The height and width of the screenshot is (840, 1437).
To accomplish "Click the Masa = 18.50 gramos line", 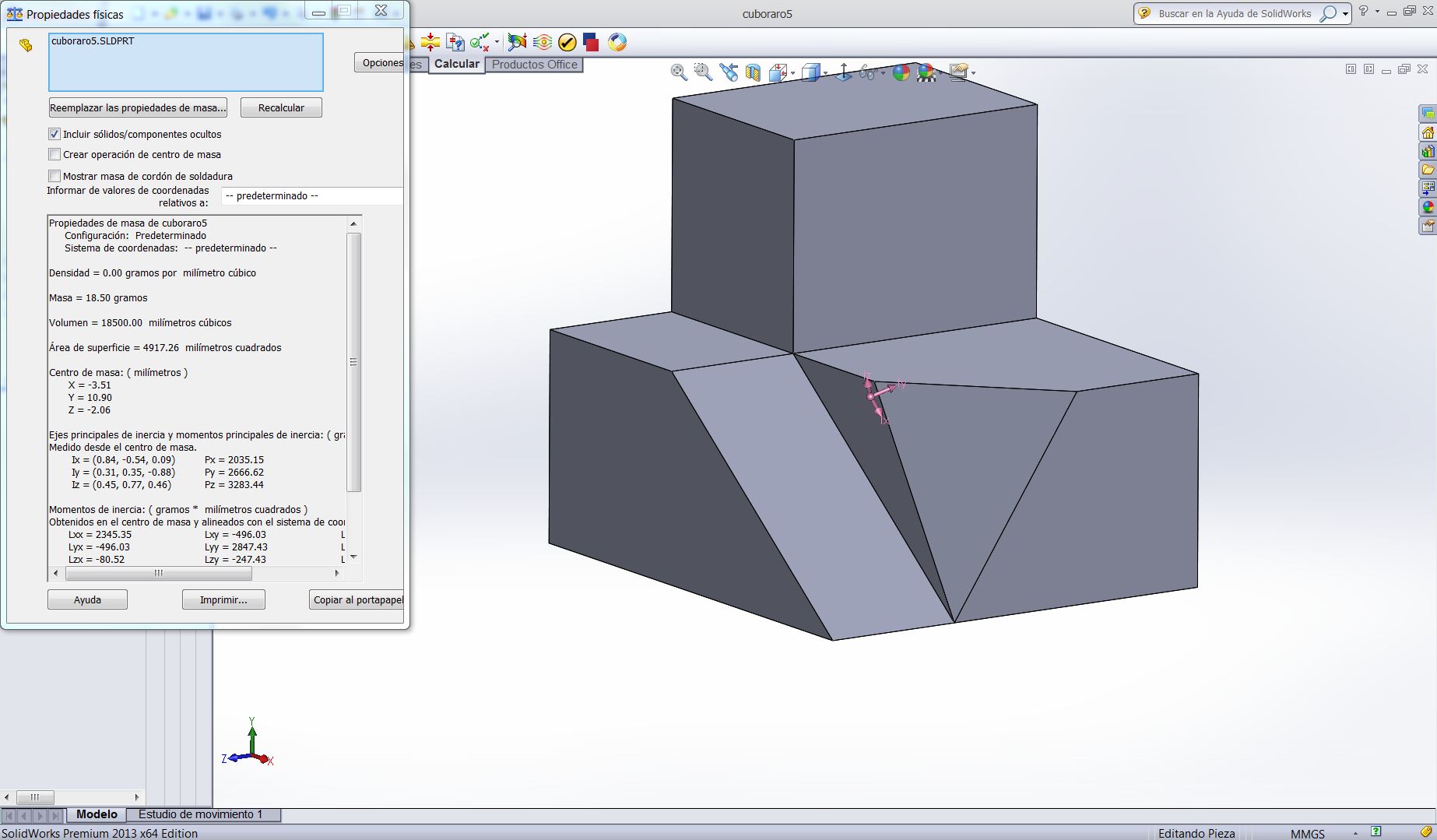I will (x=98, y=298).
